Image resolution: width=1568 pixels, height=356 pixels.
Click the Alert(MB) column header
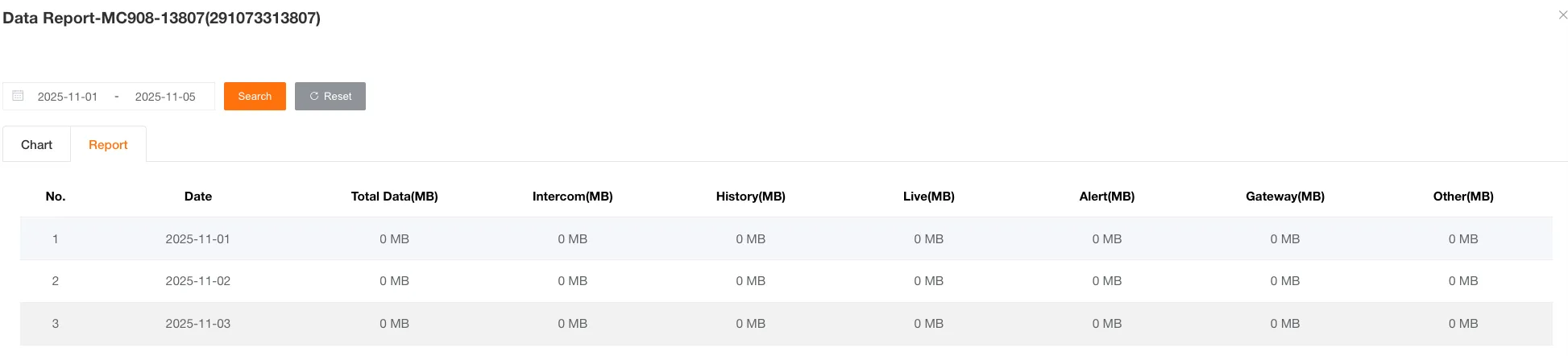(1106, 197)
